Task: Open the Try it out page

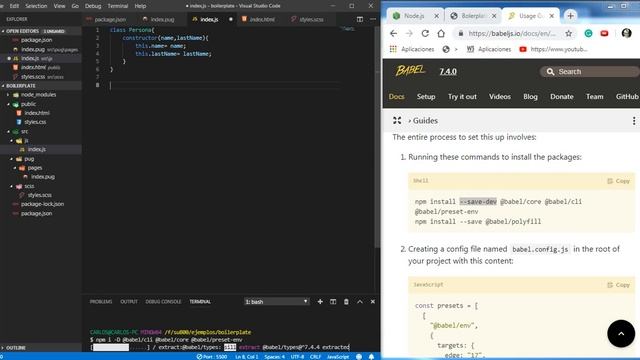Action: point(462,97)
